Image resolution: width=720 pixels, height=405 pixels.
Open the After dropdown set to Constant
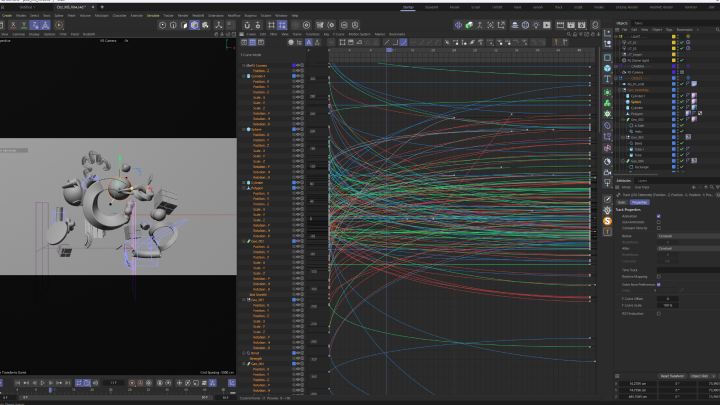coord(688,248)
